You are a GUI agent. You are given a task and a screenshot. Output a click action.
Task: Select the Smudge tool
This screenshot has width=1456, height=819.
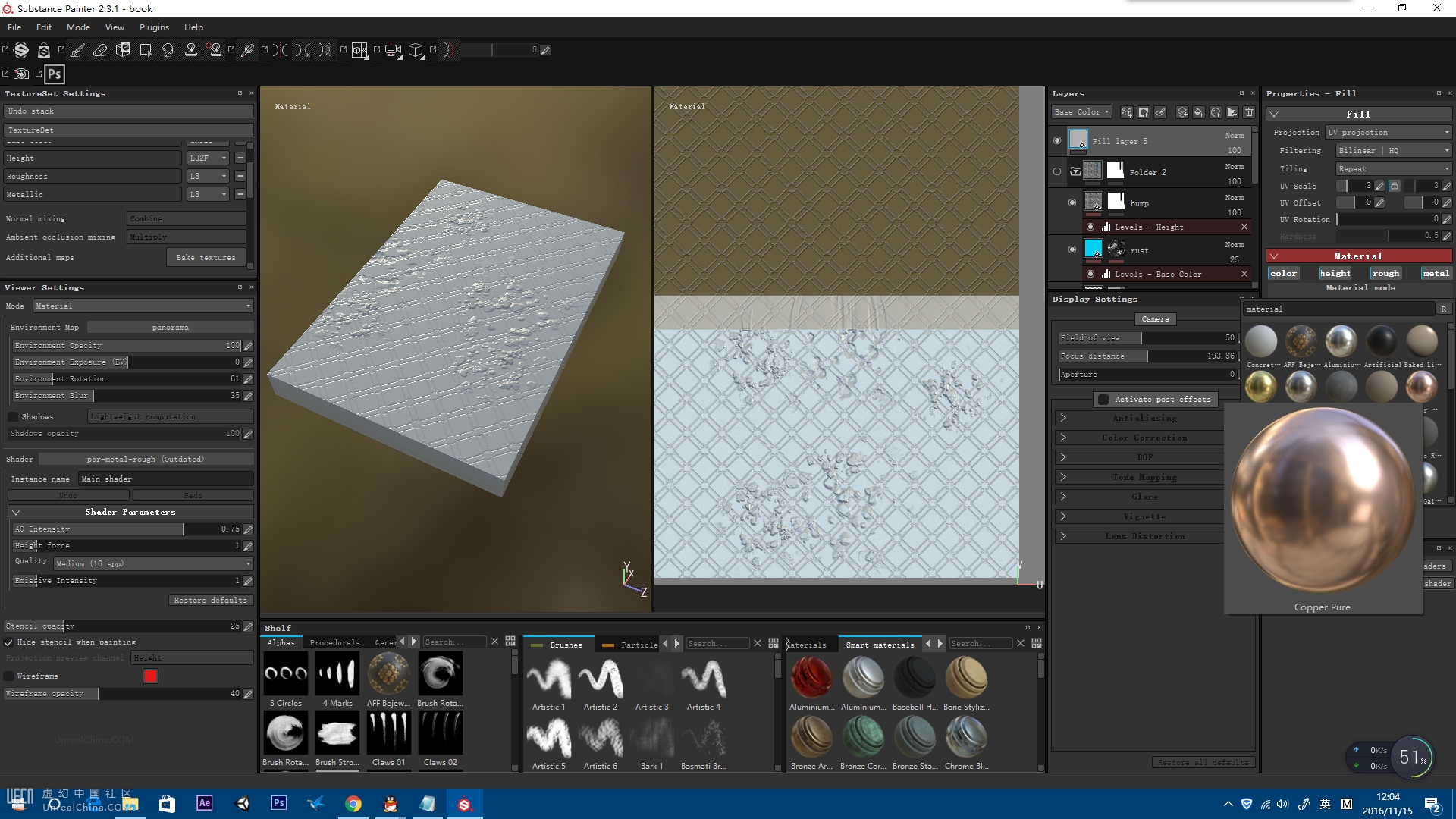point(168,50)
